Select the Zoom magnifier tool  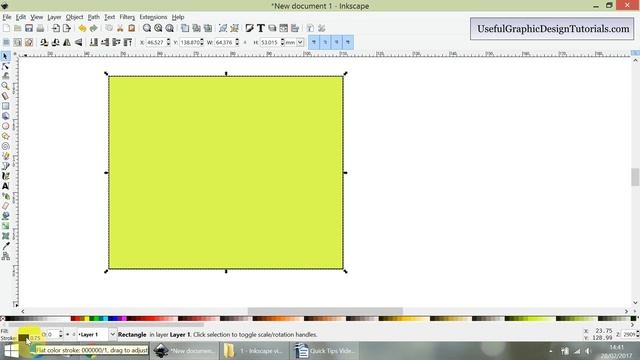5,86
